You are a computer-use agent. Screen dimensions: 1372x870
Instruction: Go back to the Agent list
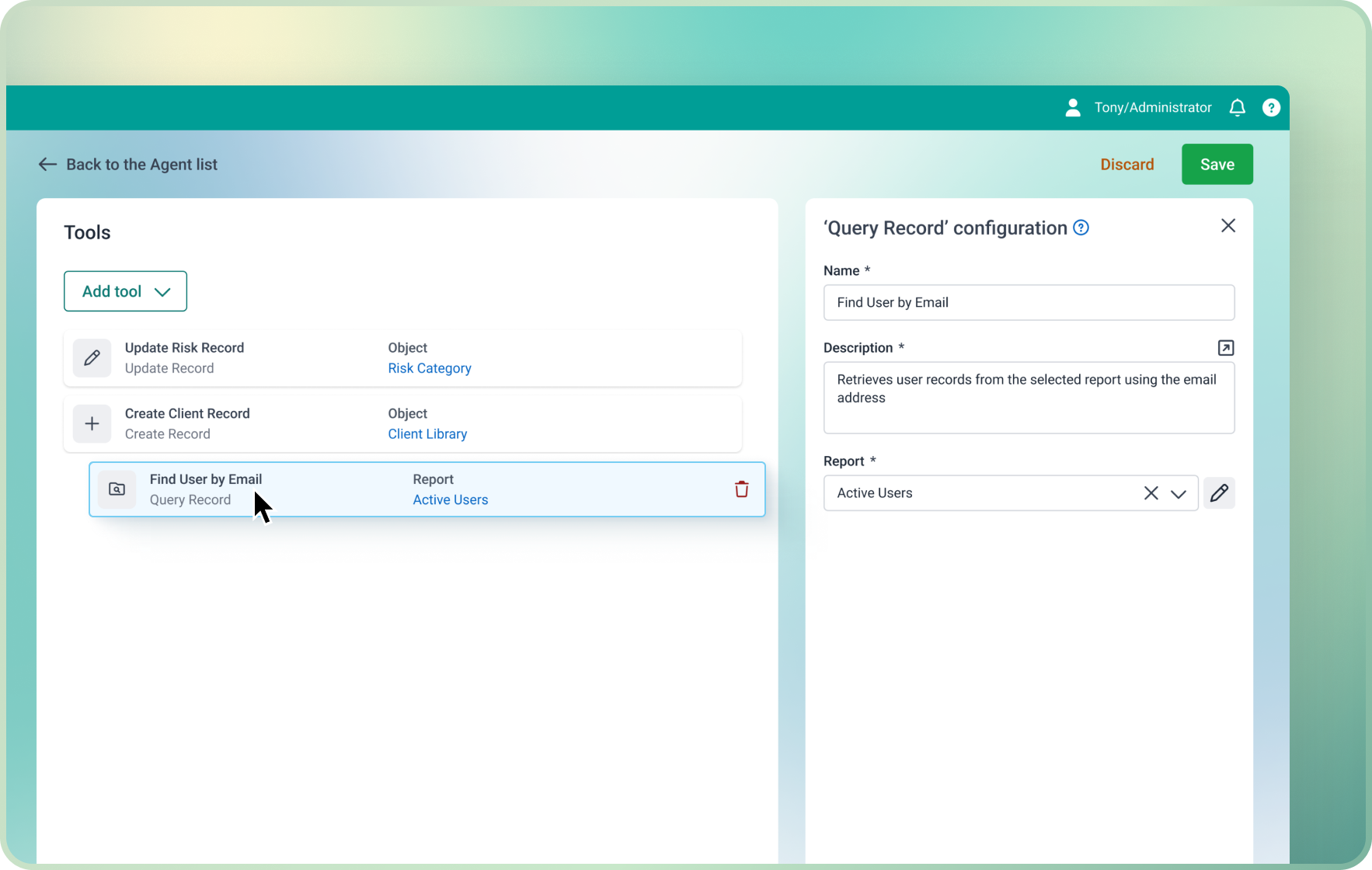128,165
